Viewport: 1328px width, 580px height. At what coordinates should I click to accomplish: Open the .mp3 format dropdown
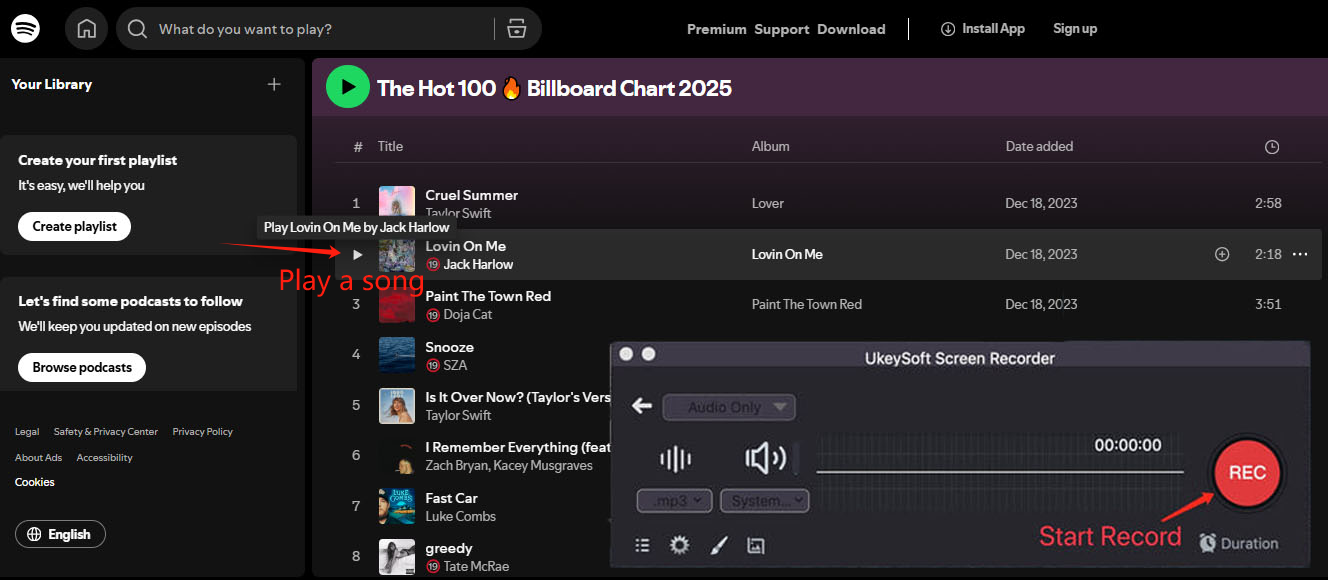click(675, 500)
